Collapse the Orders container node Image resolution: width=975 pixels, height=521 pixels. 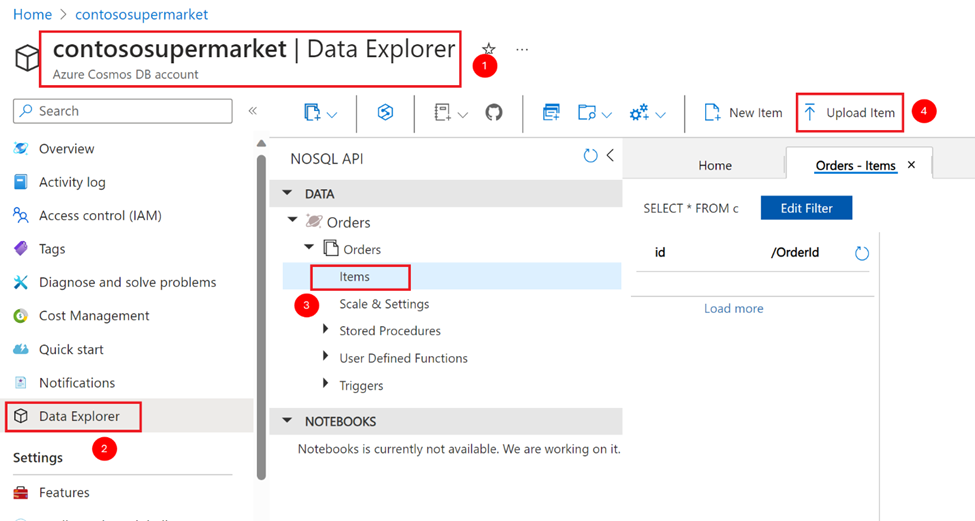pos(309,247)
